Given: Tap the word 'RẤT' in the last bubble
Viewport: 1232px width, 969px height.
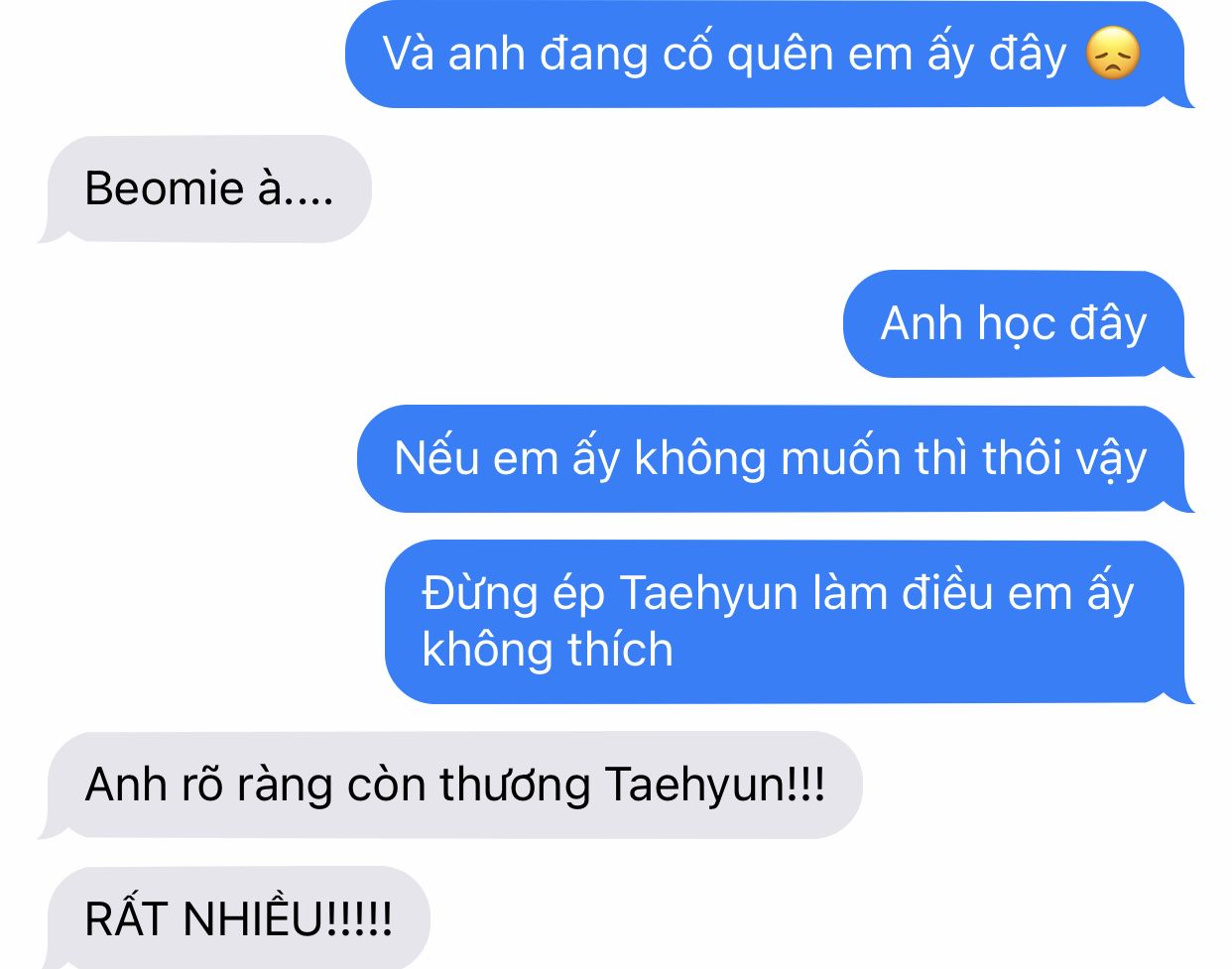Looking at the screenshot, I should 128,919.
